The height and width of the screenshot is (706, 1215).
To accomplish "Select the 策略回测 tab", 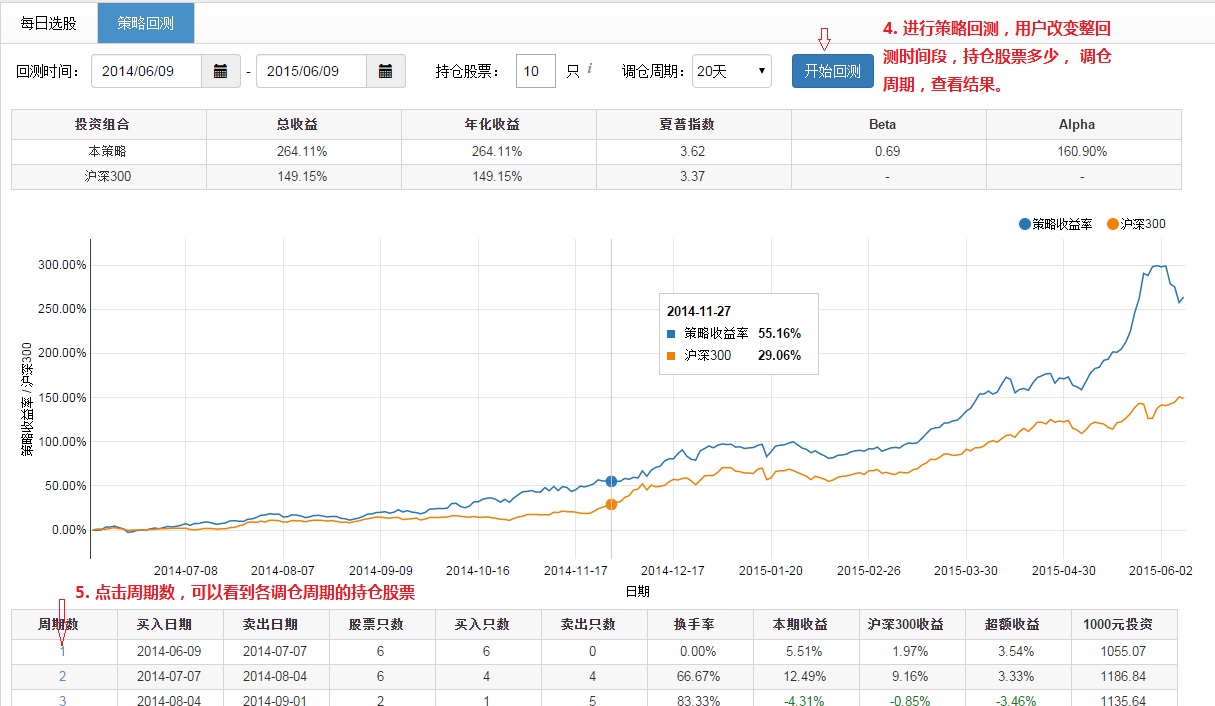I will 146,23.
